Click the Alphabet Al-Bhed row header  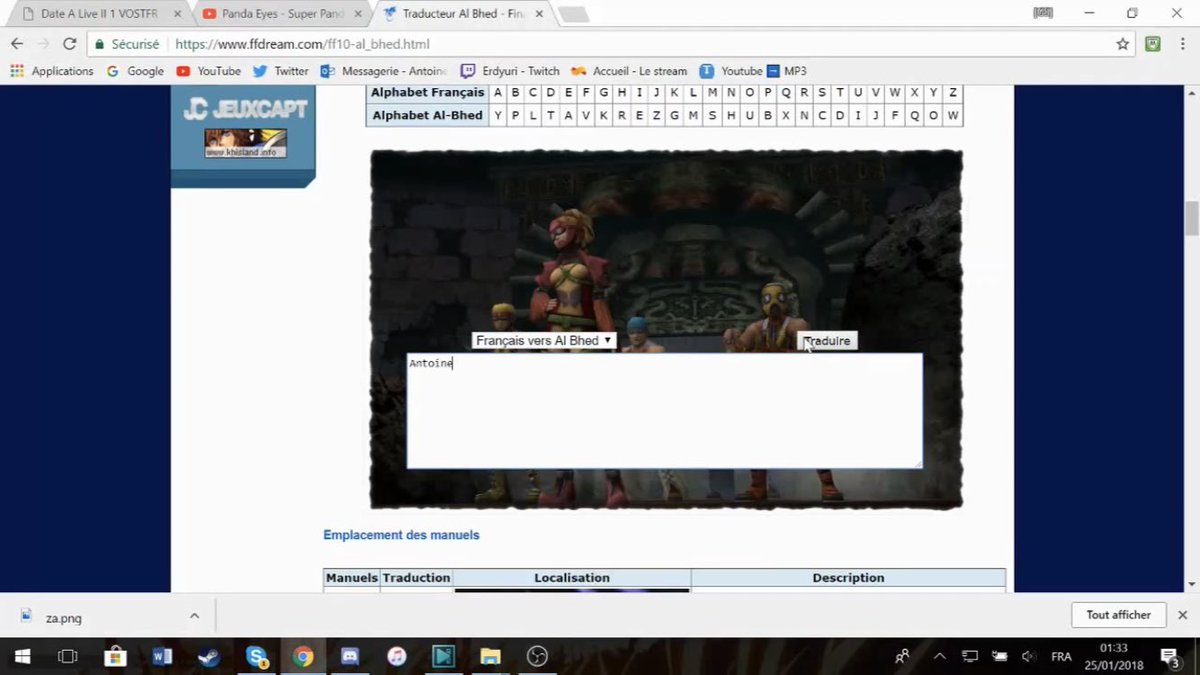click(427, 116)
